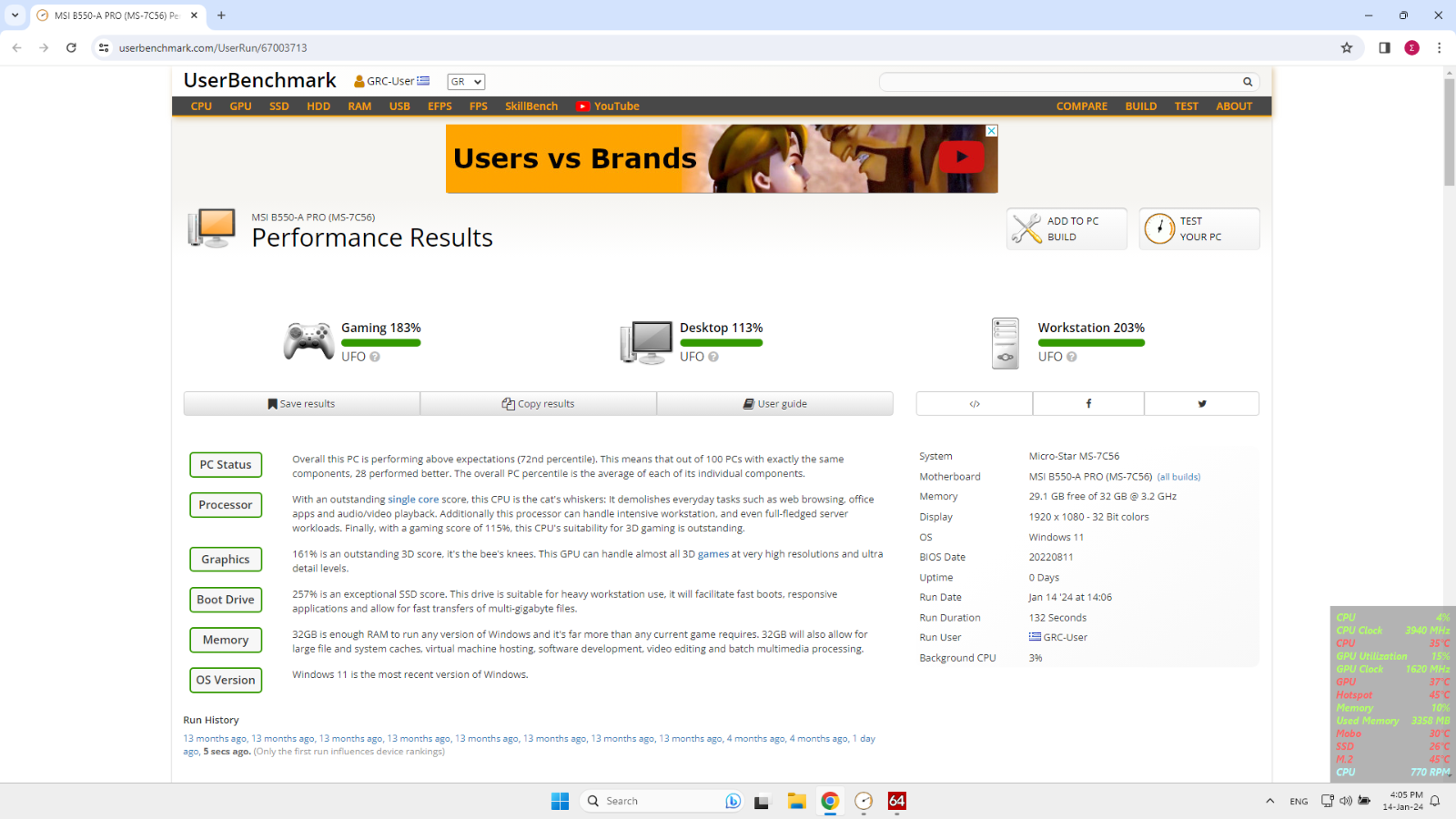
Task: Click the Desktop UFO help icon
Action: click(713, 357)
